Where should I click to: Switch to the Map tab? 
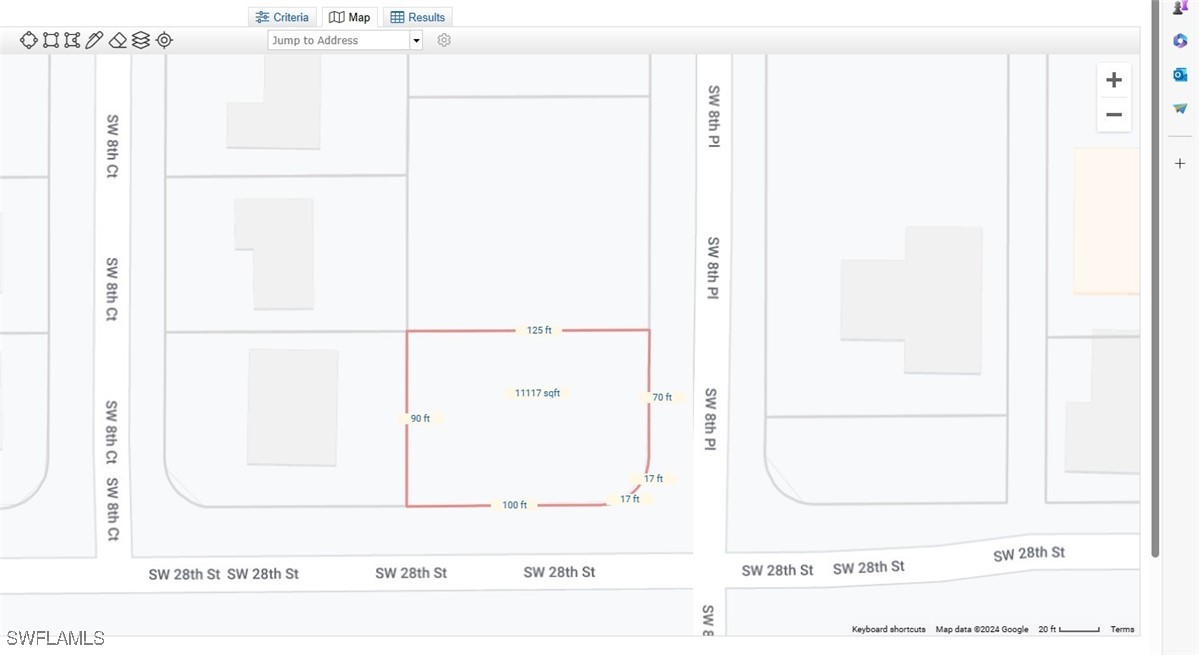[x=349, y=17]
